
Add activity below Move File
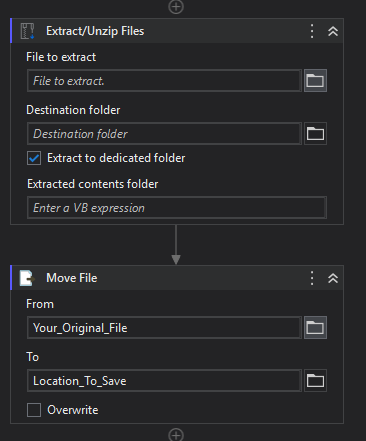tap(176, 435)
